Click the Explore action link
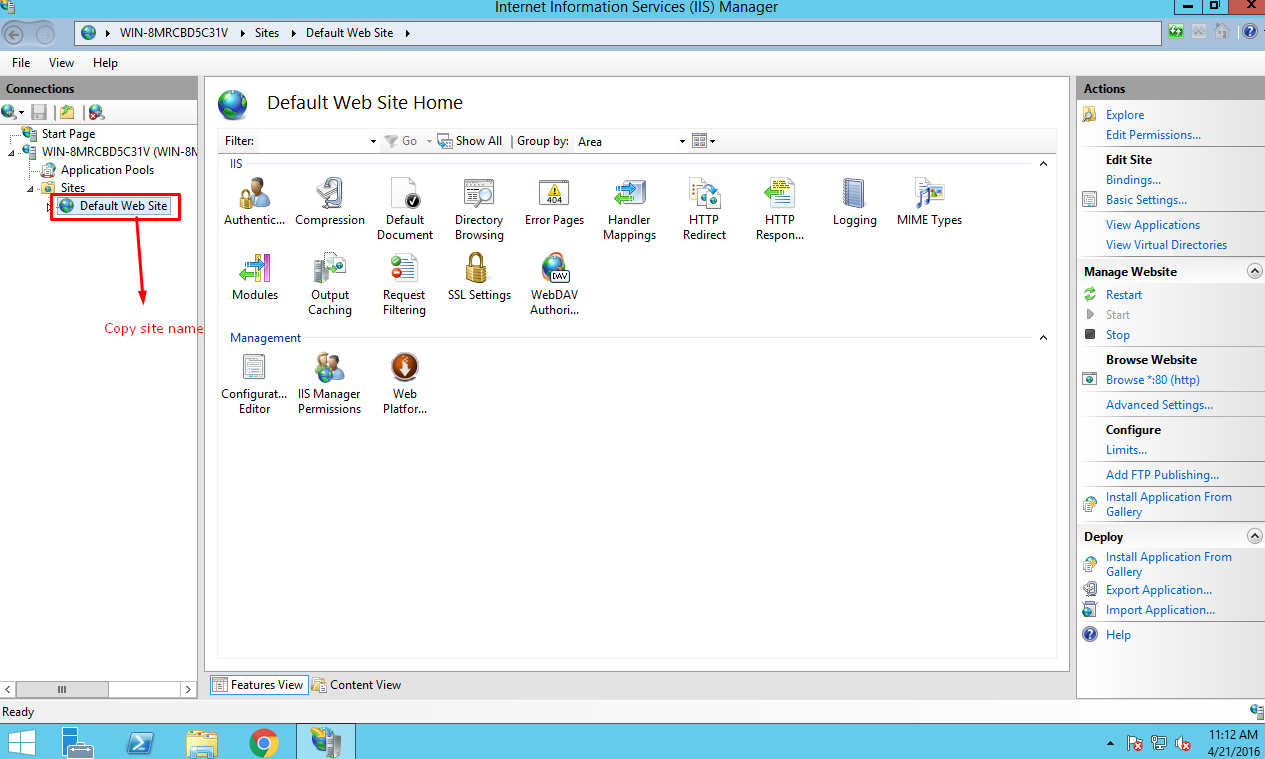 point(1125,115)
